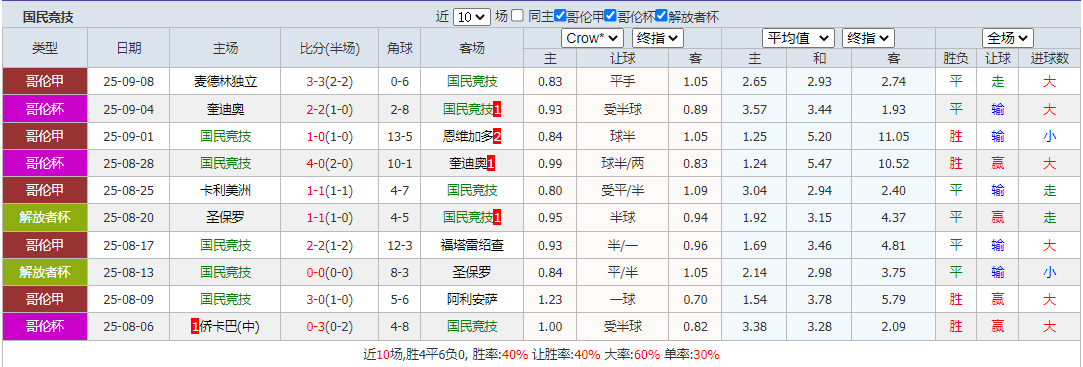Open the 2-2 score against 福塔雷绍查
Viewport: 1083px width, 367px height.
[316, 245]
